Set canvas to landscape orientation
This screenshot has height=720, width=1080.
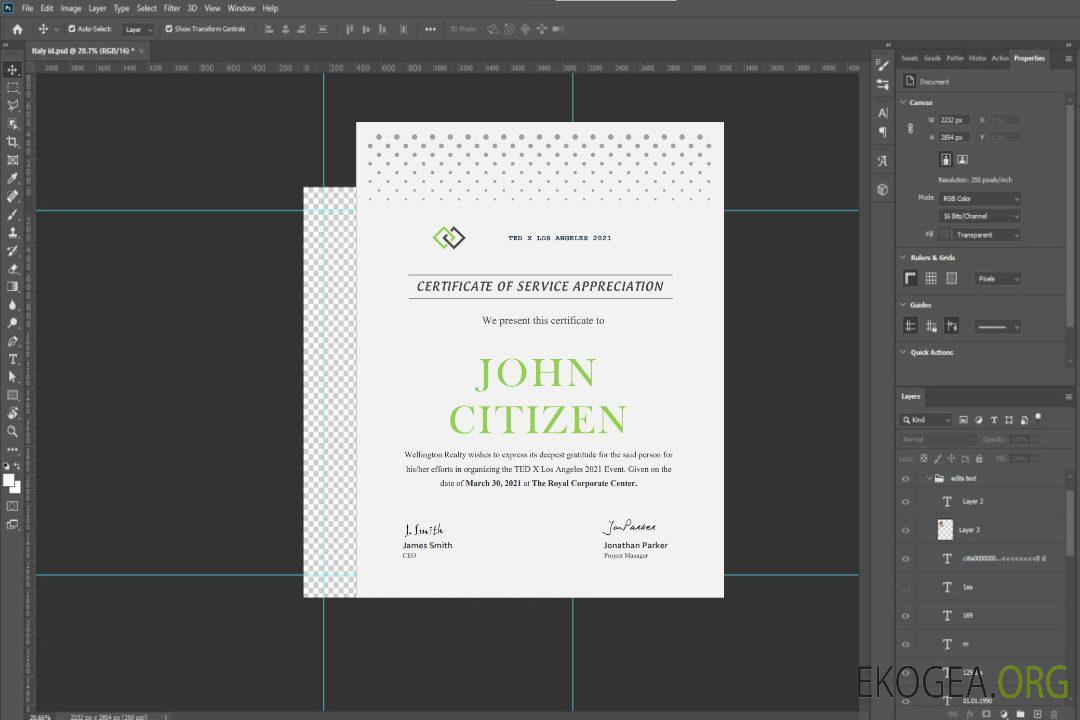(x=962, y=159)
